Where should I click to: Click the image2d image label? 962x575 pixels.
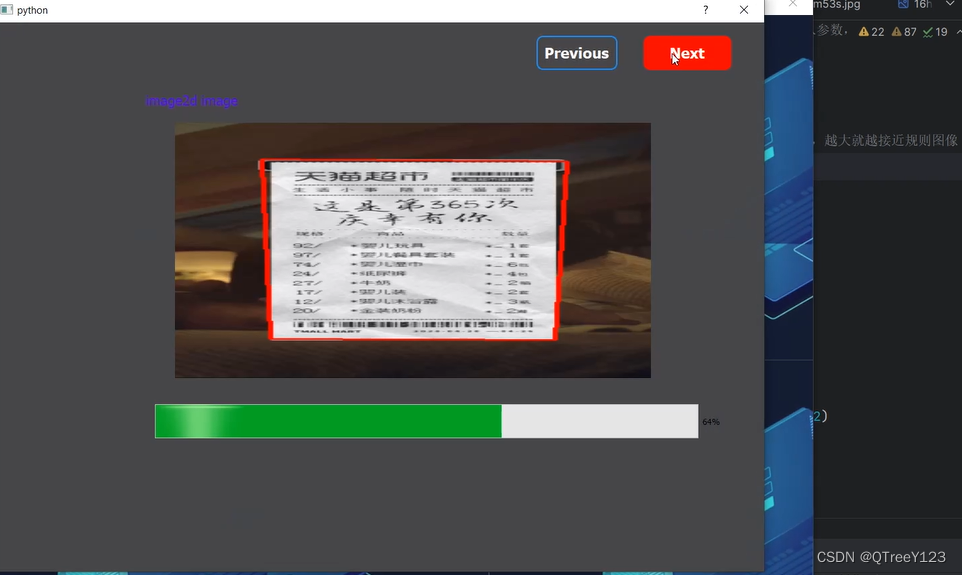[x=191, y=101]
